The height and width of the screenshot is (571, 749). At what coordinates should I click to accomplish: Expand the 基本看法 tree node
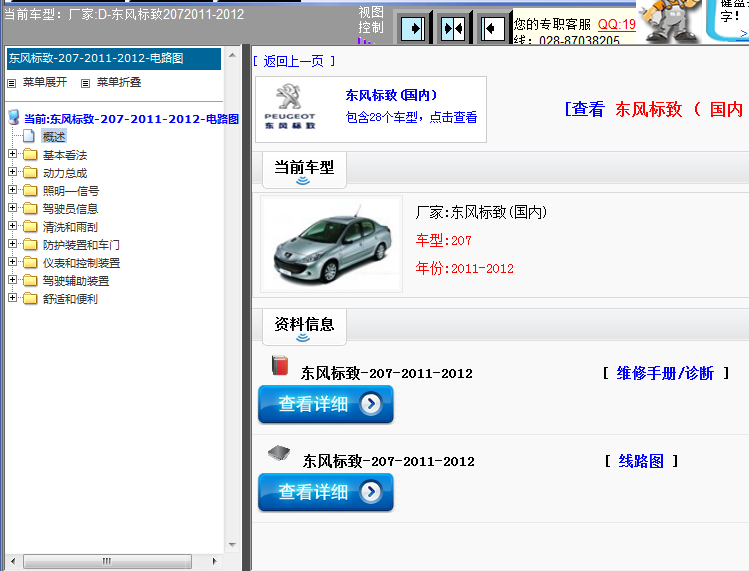(13, 154)
